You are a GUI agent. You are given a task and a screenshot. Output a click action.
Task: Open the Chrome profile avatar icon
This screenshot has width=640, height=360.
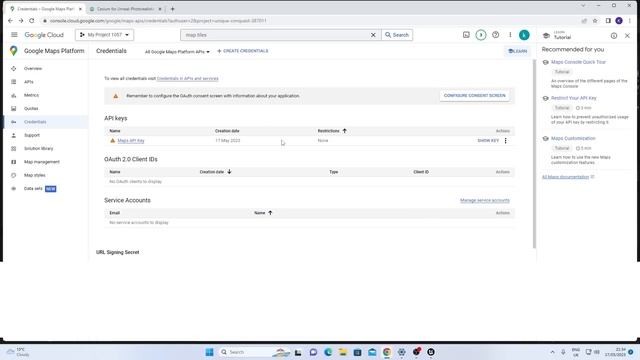point(619,21)
